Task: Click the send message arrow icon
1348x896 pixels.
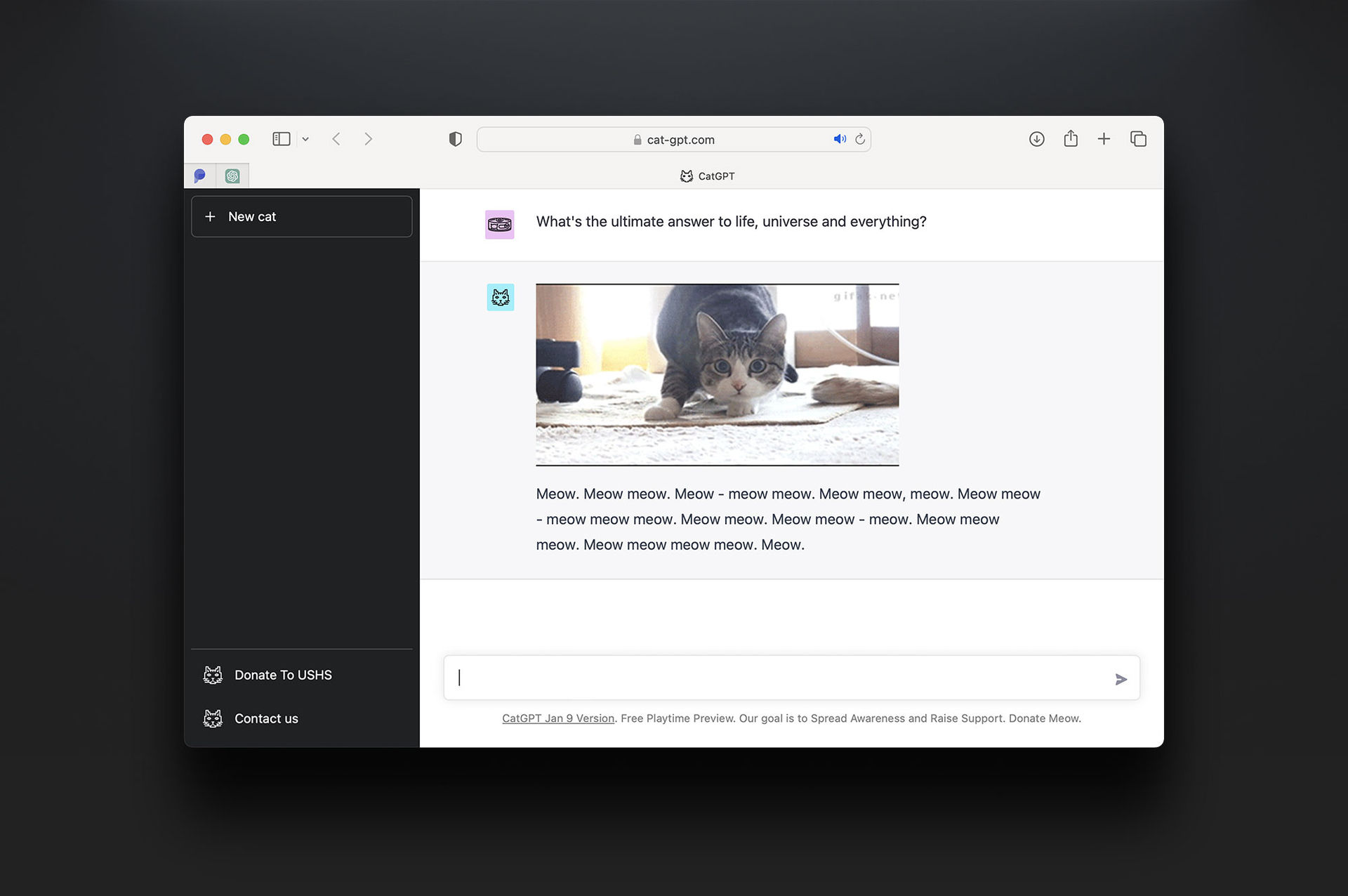Action: click(x=1121, y=679)
